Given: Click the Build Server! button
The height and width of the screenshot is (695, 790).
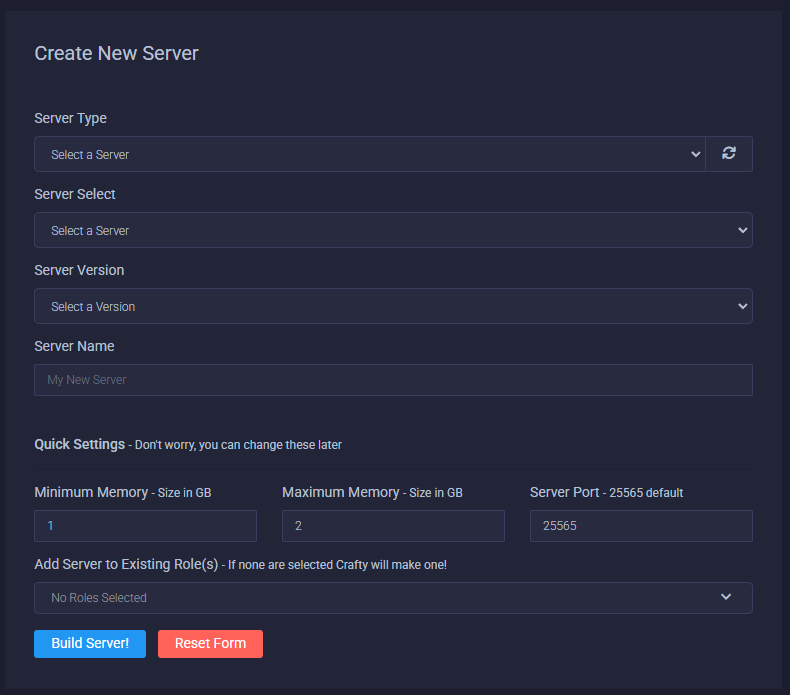Looking at the screenshot, I should click(90, 644).
